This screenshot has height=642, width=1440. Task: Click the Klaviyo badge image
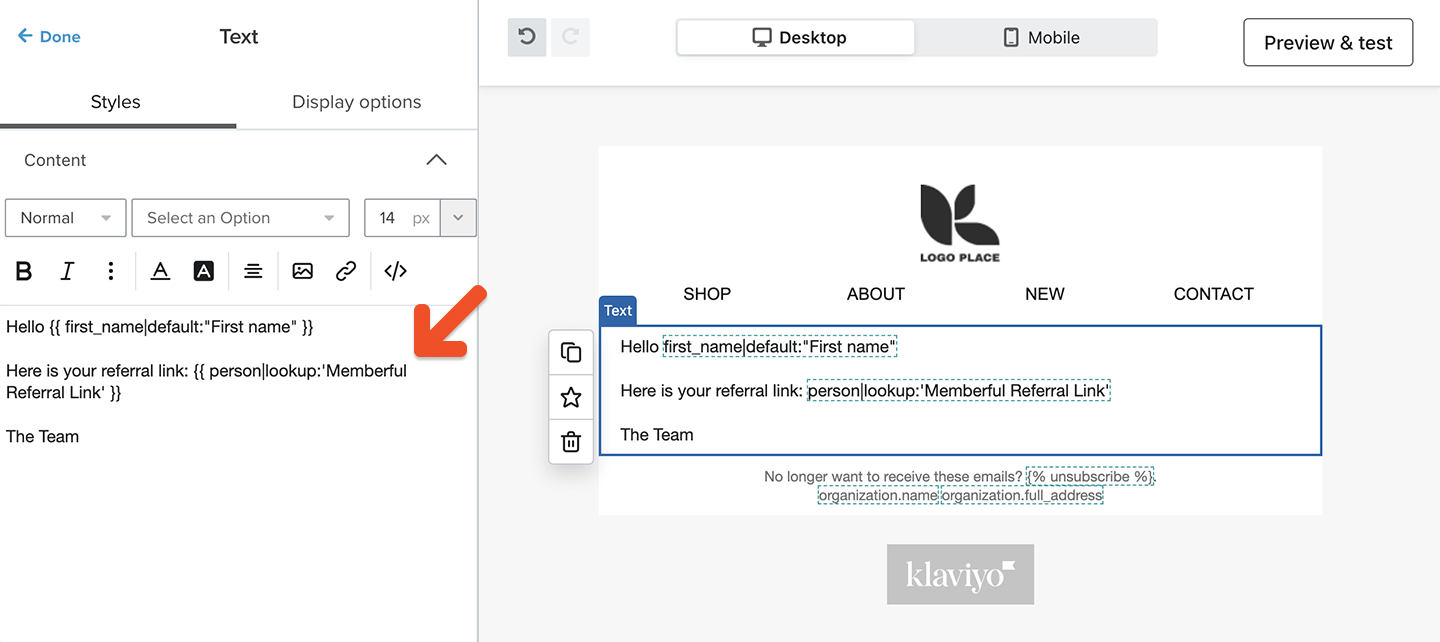[960, 574]
